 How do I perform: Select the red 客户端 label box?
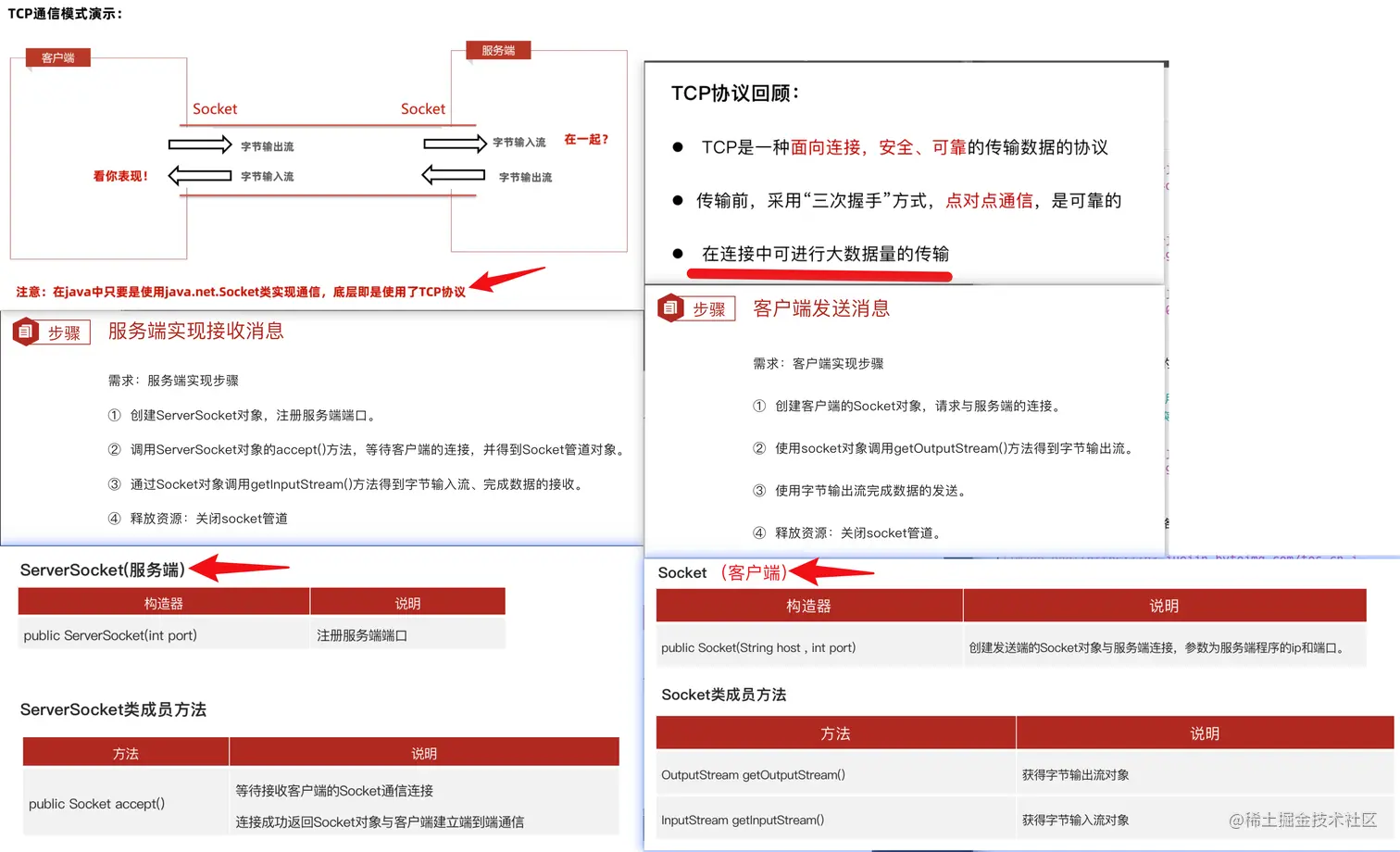58,57
